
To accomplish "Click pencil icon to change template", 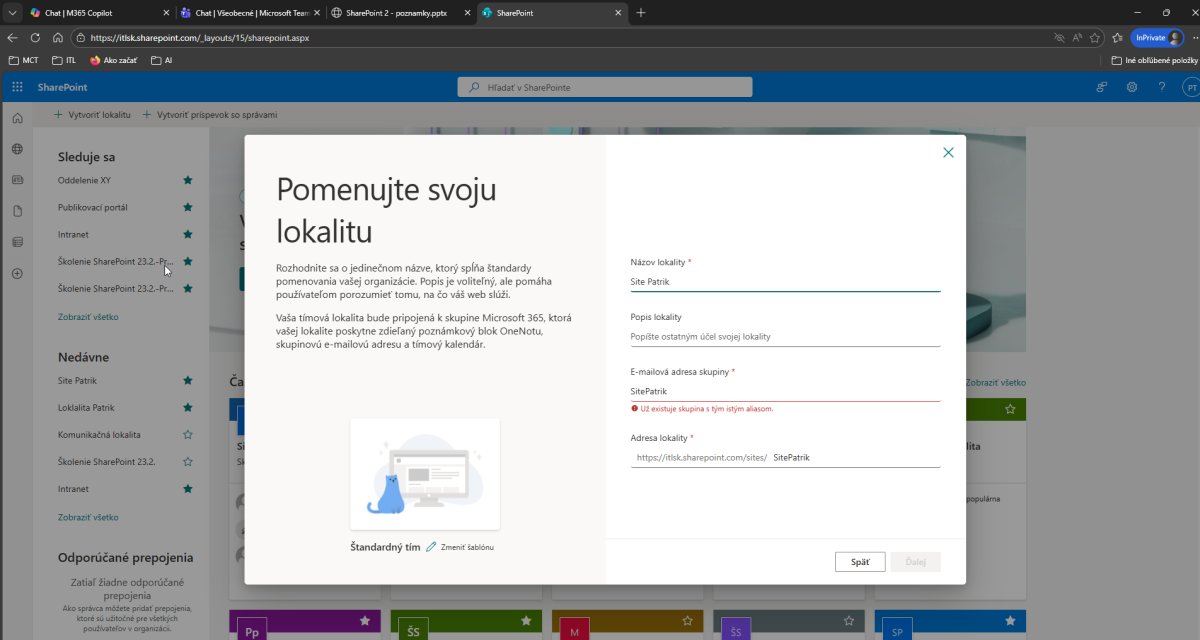I will tap(431, 547).
